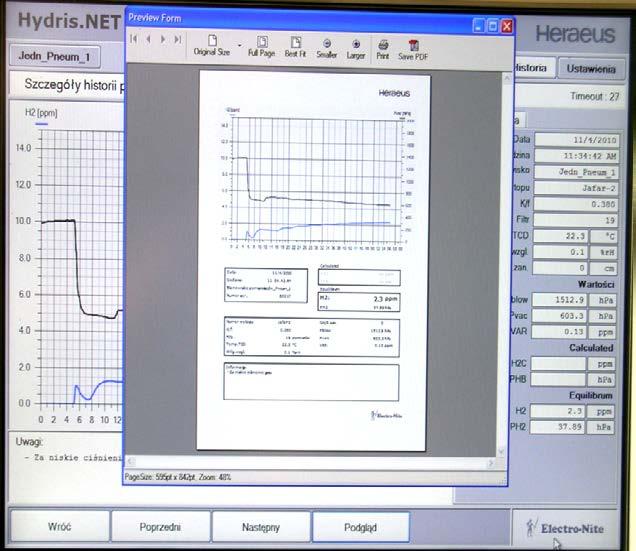Screen dimensions: 636x551
Task: Click the Equilibrium H2 value 2.3
Action: pyautogui.click(x=558, y=411)
